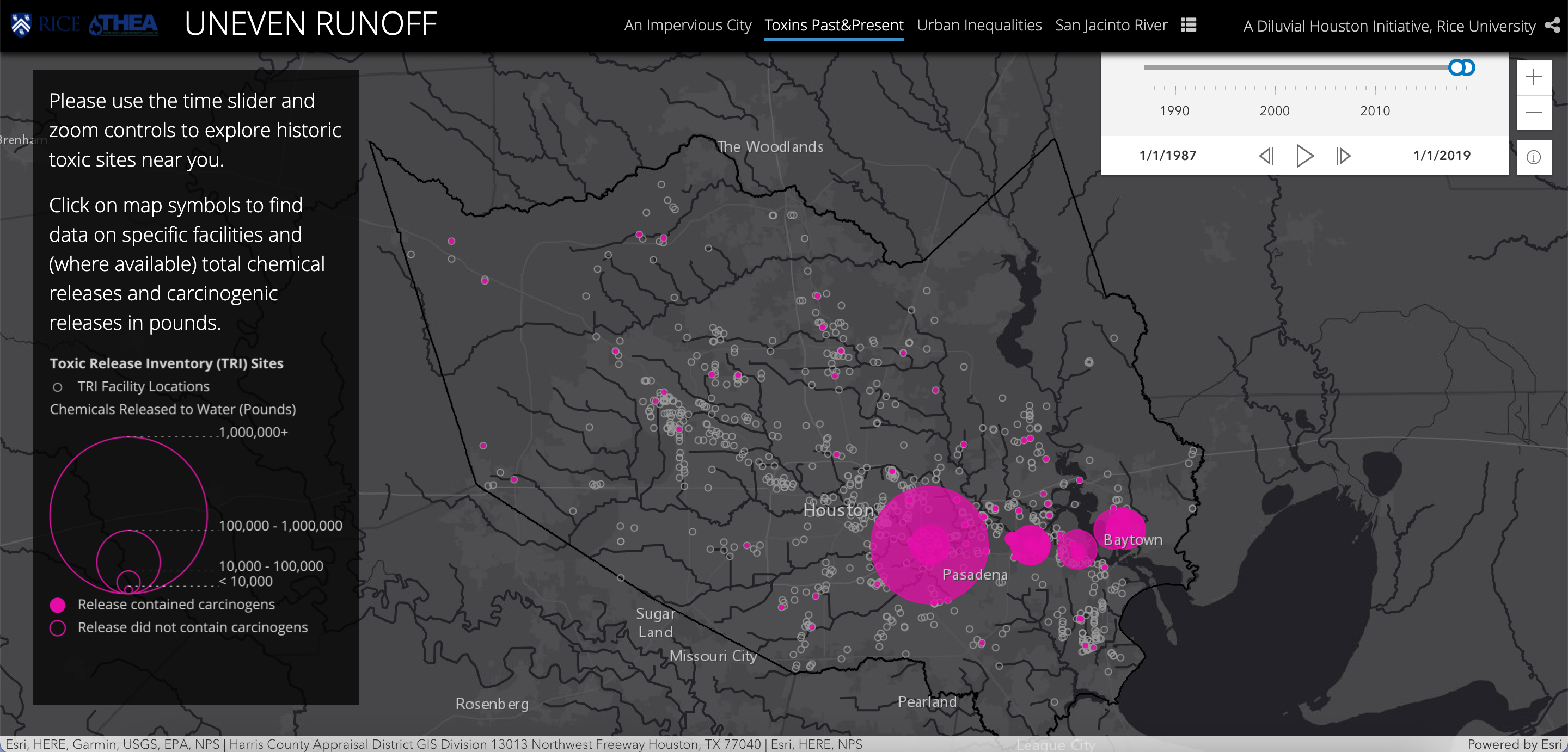This screenshot has height=752, width=1568.
Task: Click the largest magenta release circle near Houston
Action: tap(929, 545)
